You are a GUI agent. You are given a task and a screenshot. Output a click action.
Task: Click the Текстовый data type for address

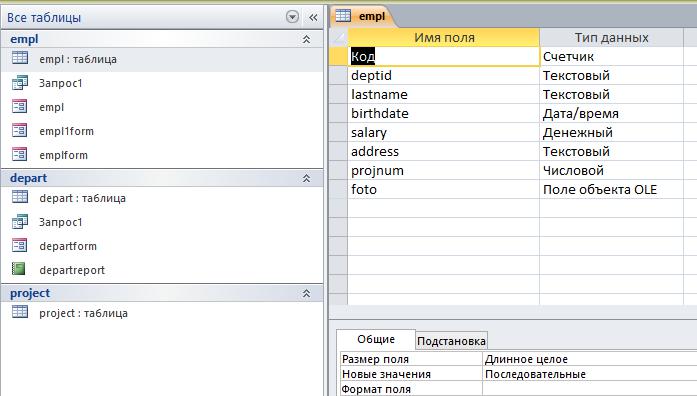pyautogui.click(x=612, y=152)
